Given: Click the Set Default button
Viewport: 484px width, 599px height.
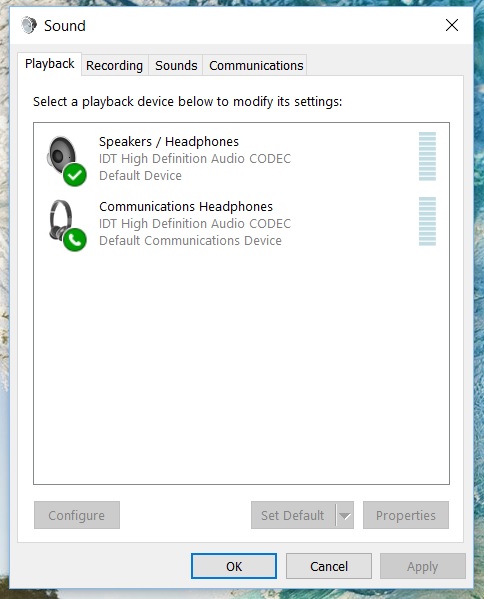Looking at the screenshot, I should click(x=293, y=515).
